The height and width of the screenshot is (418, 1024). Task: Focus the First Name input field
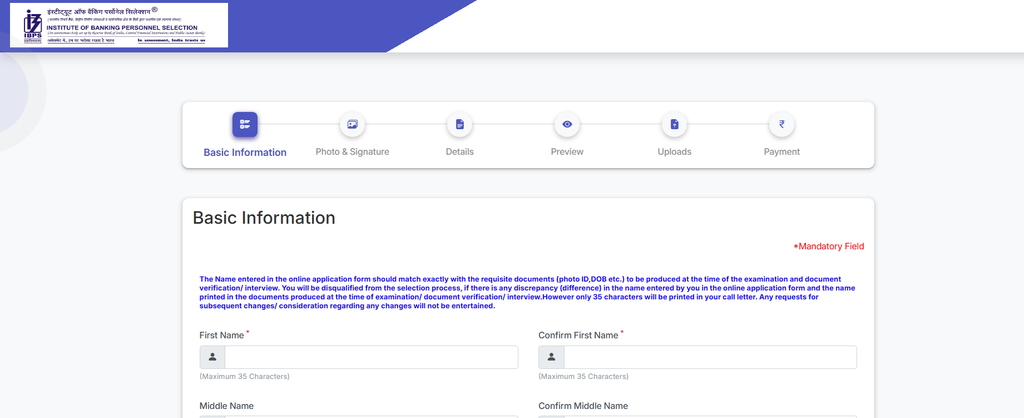[x=372, y=357]
